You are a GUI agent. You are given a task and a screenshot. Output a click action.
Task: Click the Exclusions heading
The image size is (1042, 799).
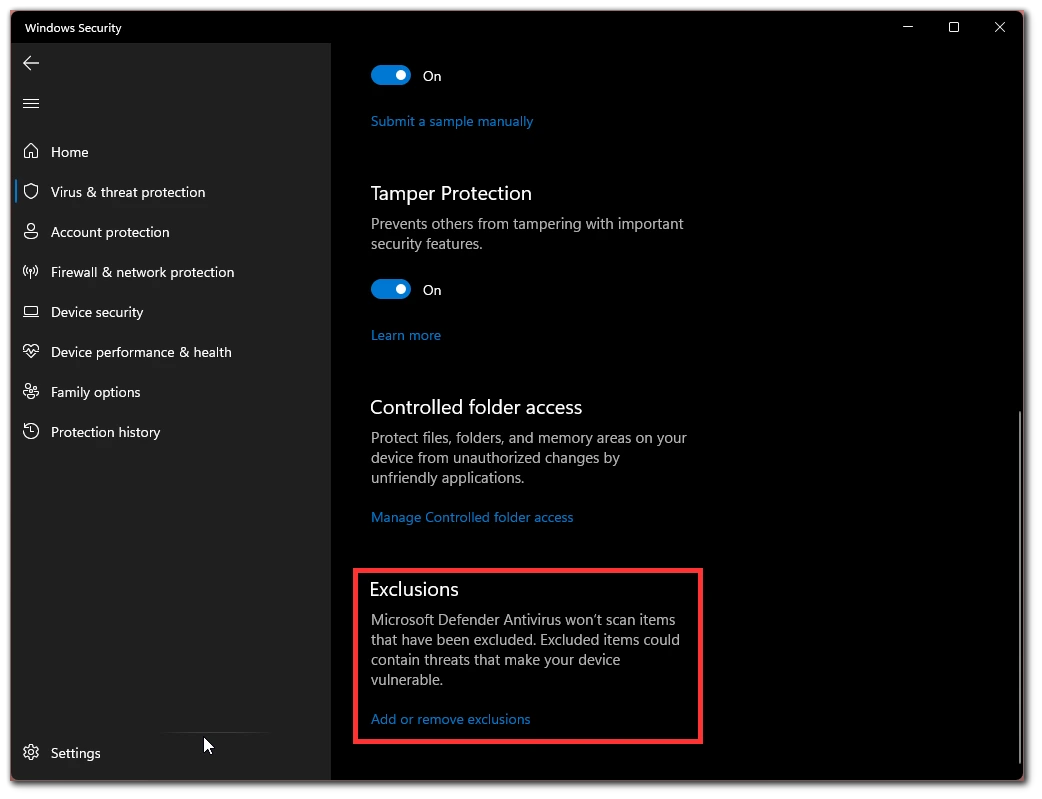click(x=414, y=590)
